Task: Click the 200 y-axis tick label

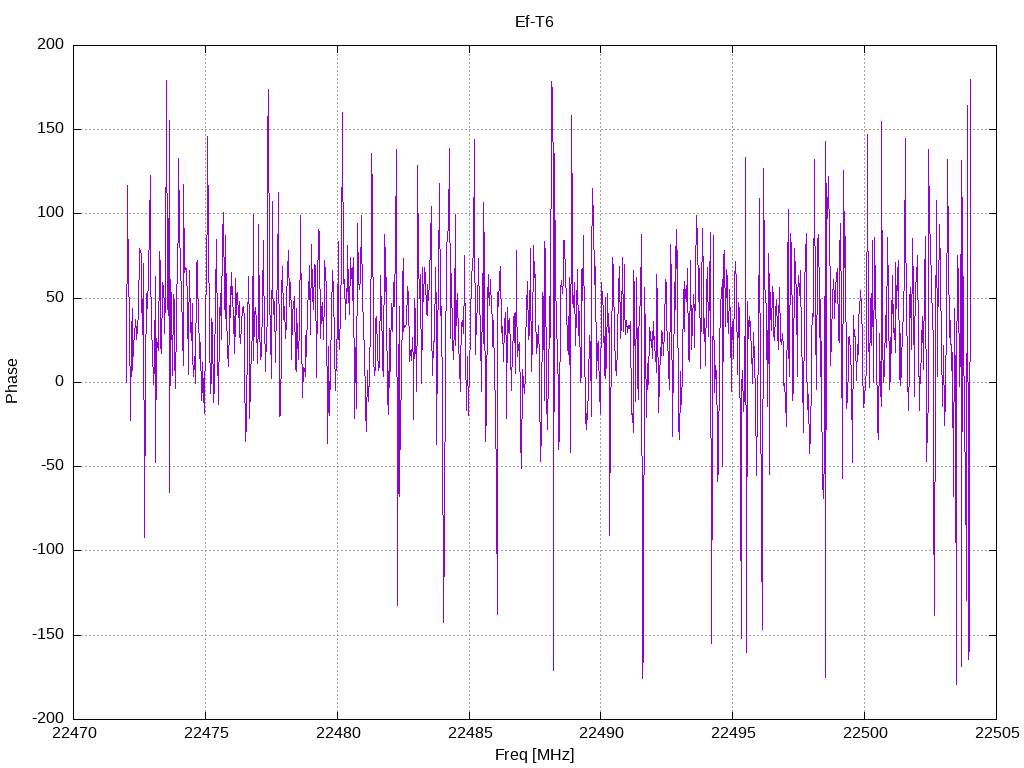Action: [51, 44]
